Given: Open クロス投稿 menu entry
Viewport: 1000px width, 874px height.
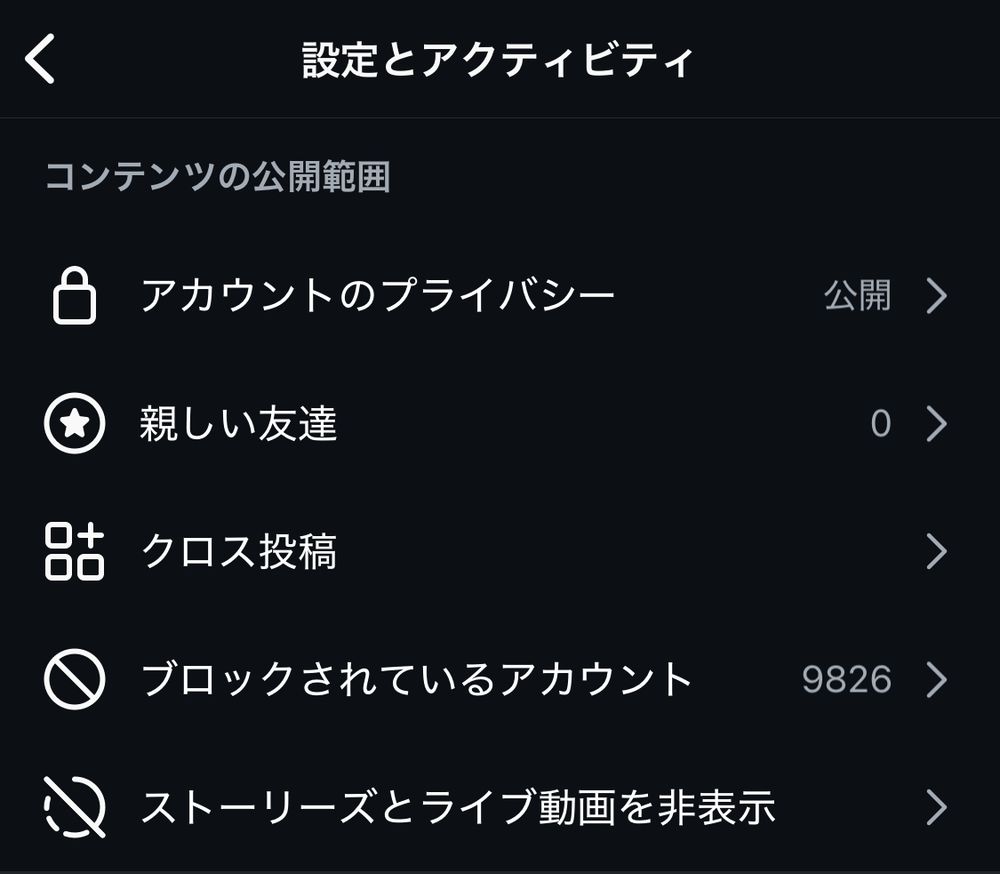Looking at the screenshot, I should [x=238, y=551].
